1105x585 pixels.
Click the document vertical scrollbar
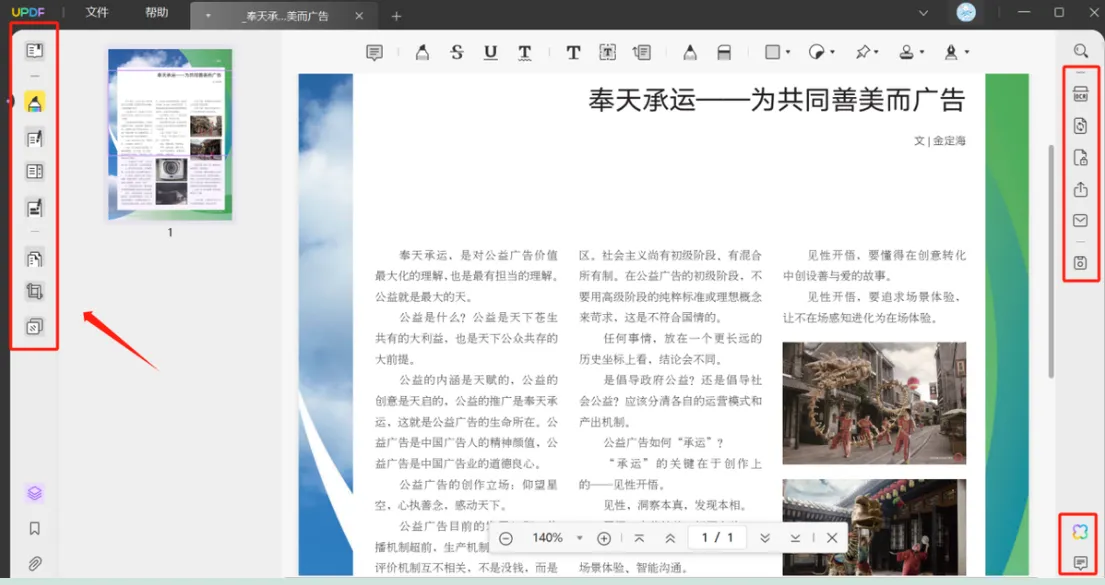[x=1051, y=261]
